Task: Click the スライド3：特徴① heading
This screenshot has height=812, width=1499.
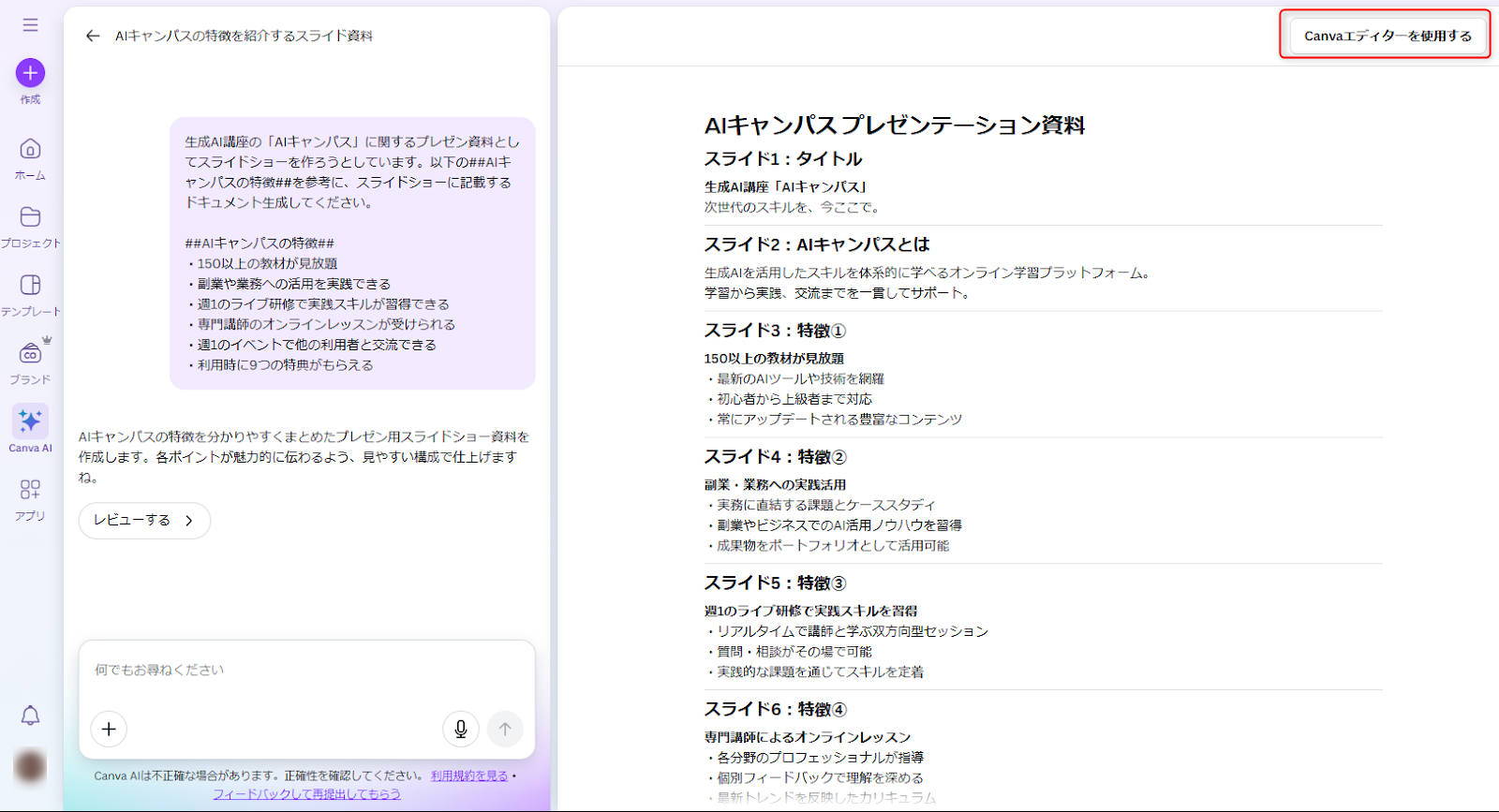Action: (775, 331)
